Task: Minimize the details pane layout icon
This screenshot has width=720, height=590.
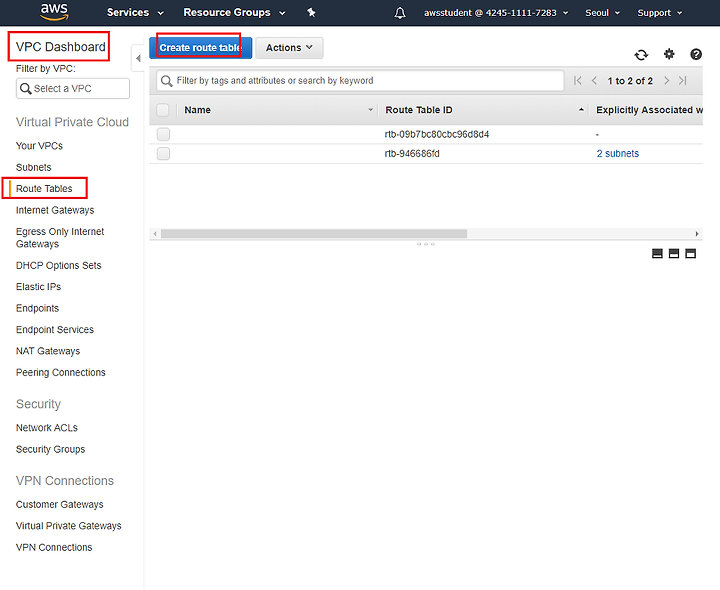Action: tap(690, 253)
